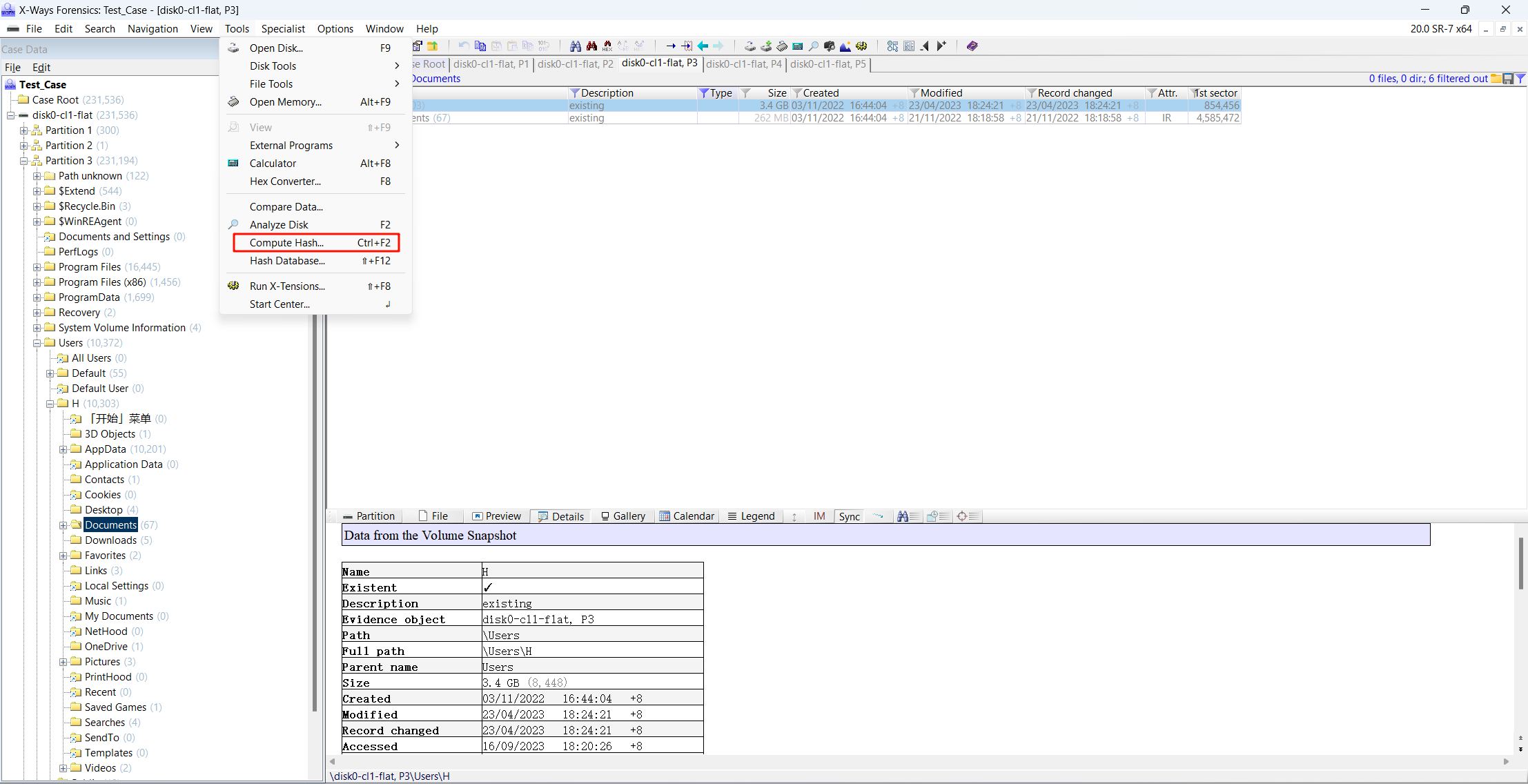Click the Downloads folder in tree
This screenshot has height=784, width=1528.
coord(110,540)
